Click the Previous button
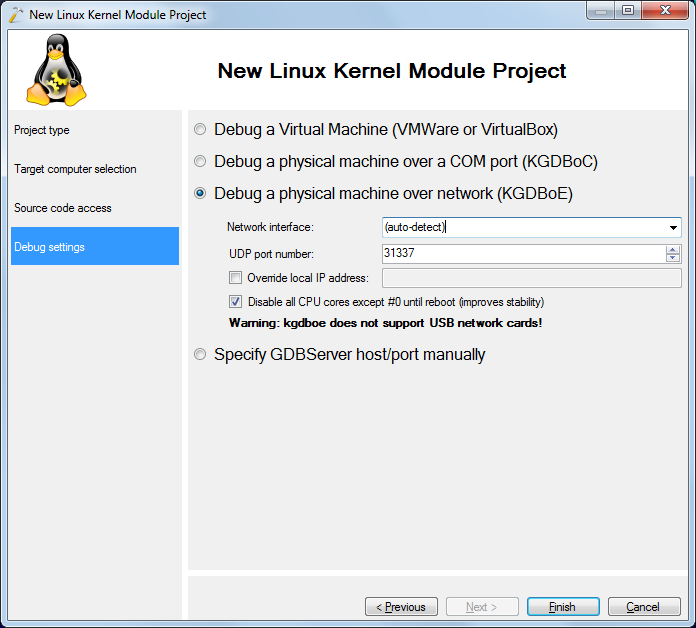The width and height of the screenshot is (696, 628). pyautogui.click(x=401, y=606)
